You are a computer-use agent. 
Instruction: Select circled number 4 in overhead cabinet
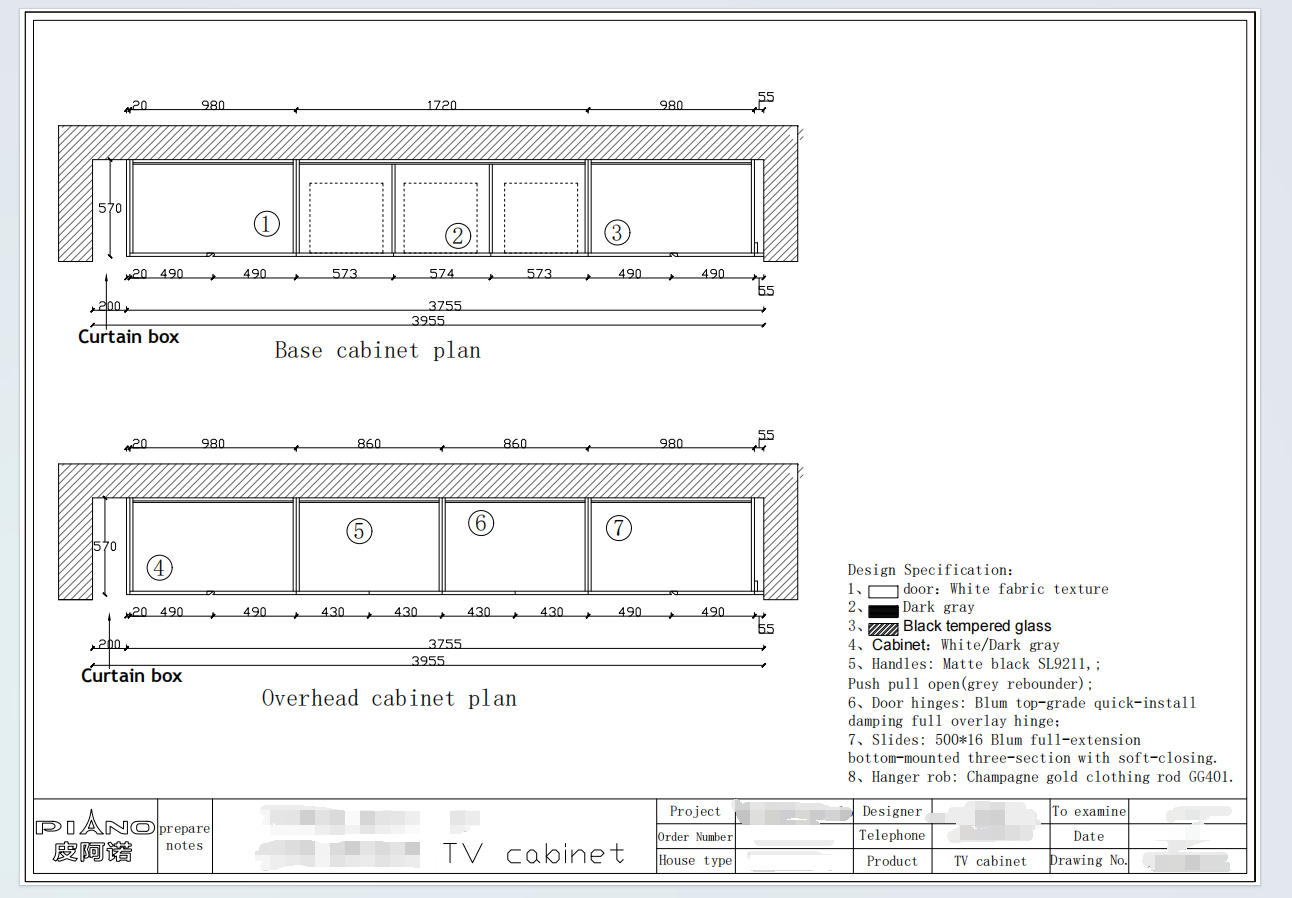(x=160, y=568)
